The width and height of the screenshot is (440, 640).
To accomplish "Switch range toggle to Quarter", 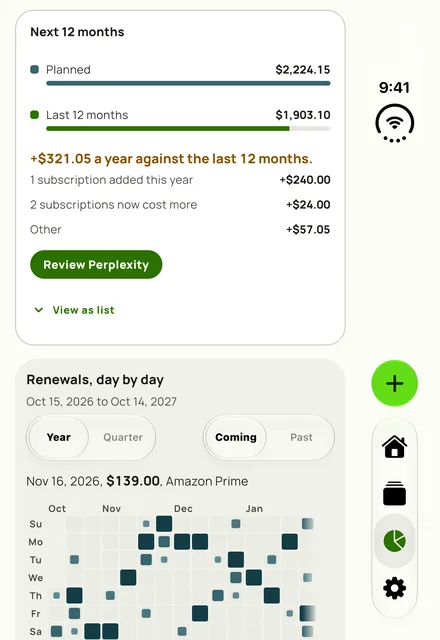I will (x=123, y=437).
